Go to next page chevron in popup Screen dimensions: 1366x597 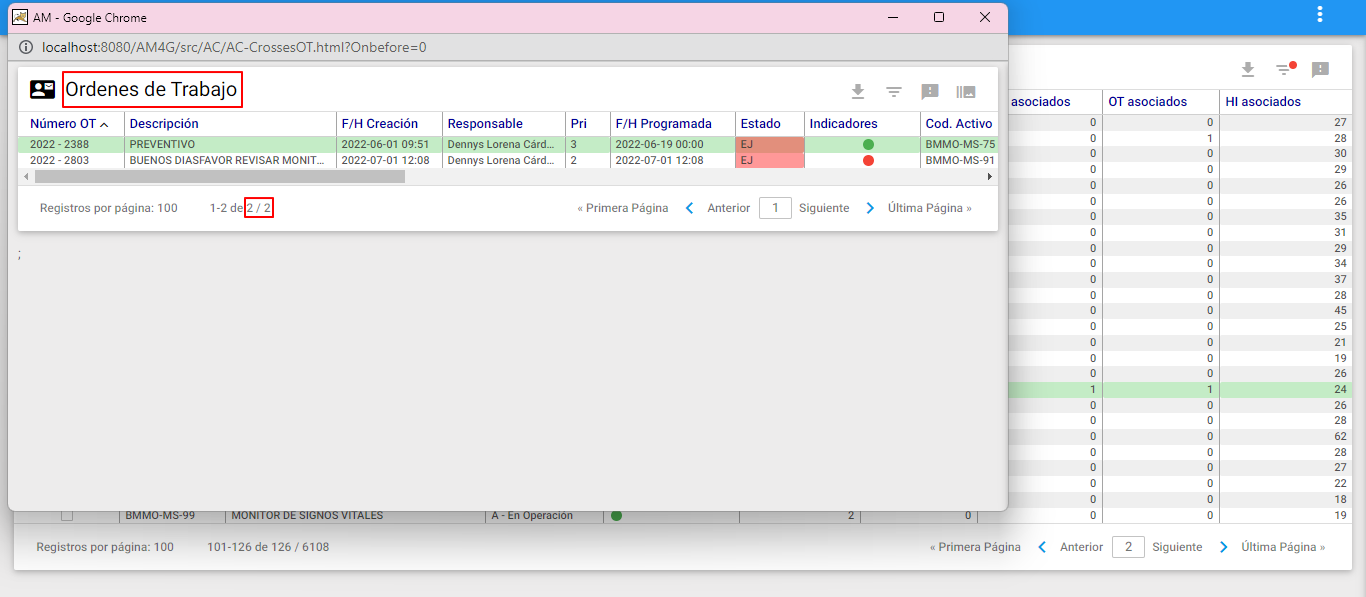pyautogui.click(x=870, y=208)
